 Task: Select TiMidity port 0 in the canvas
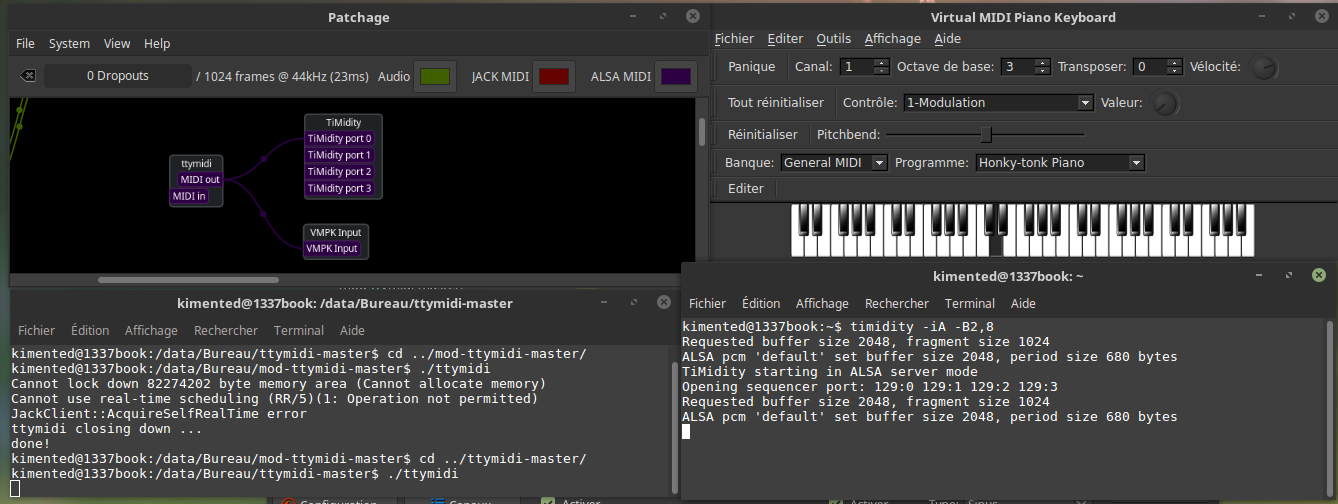[x=339, y=139]
